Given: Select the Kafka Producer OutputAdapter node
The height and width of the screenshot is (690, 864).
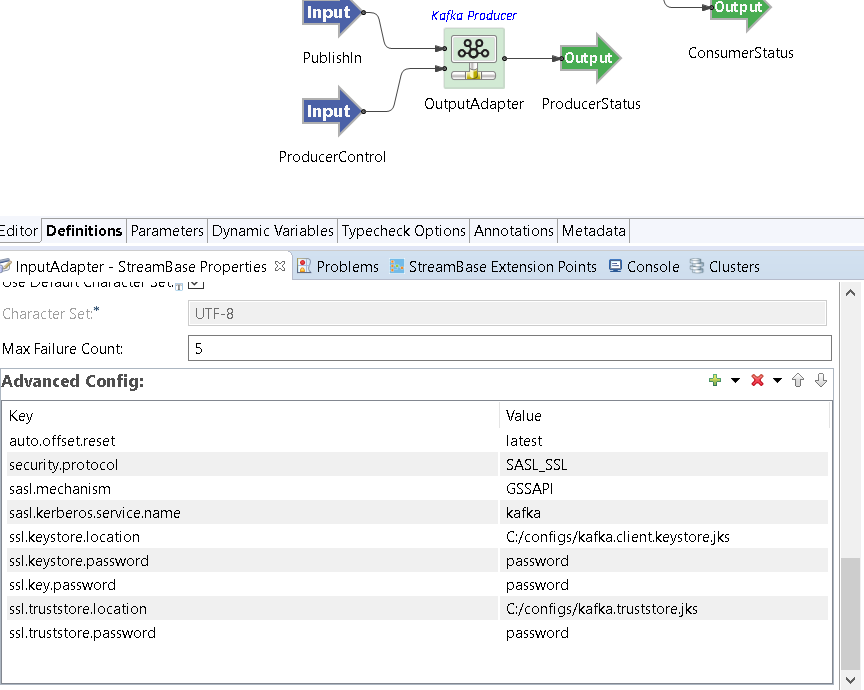Looking at the screenshot, I should click(474, 58).
